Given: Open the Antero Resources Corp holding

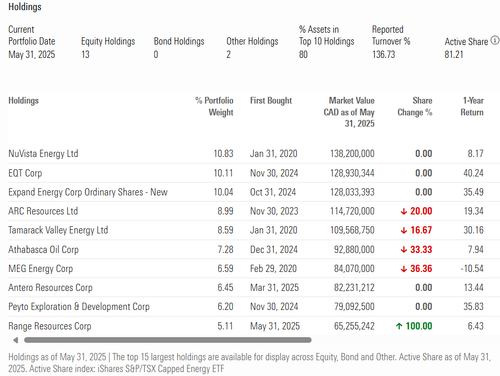Looking at the screenshot, I should (x=50, y=288).
